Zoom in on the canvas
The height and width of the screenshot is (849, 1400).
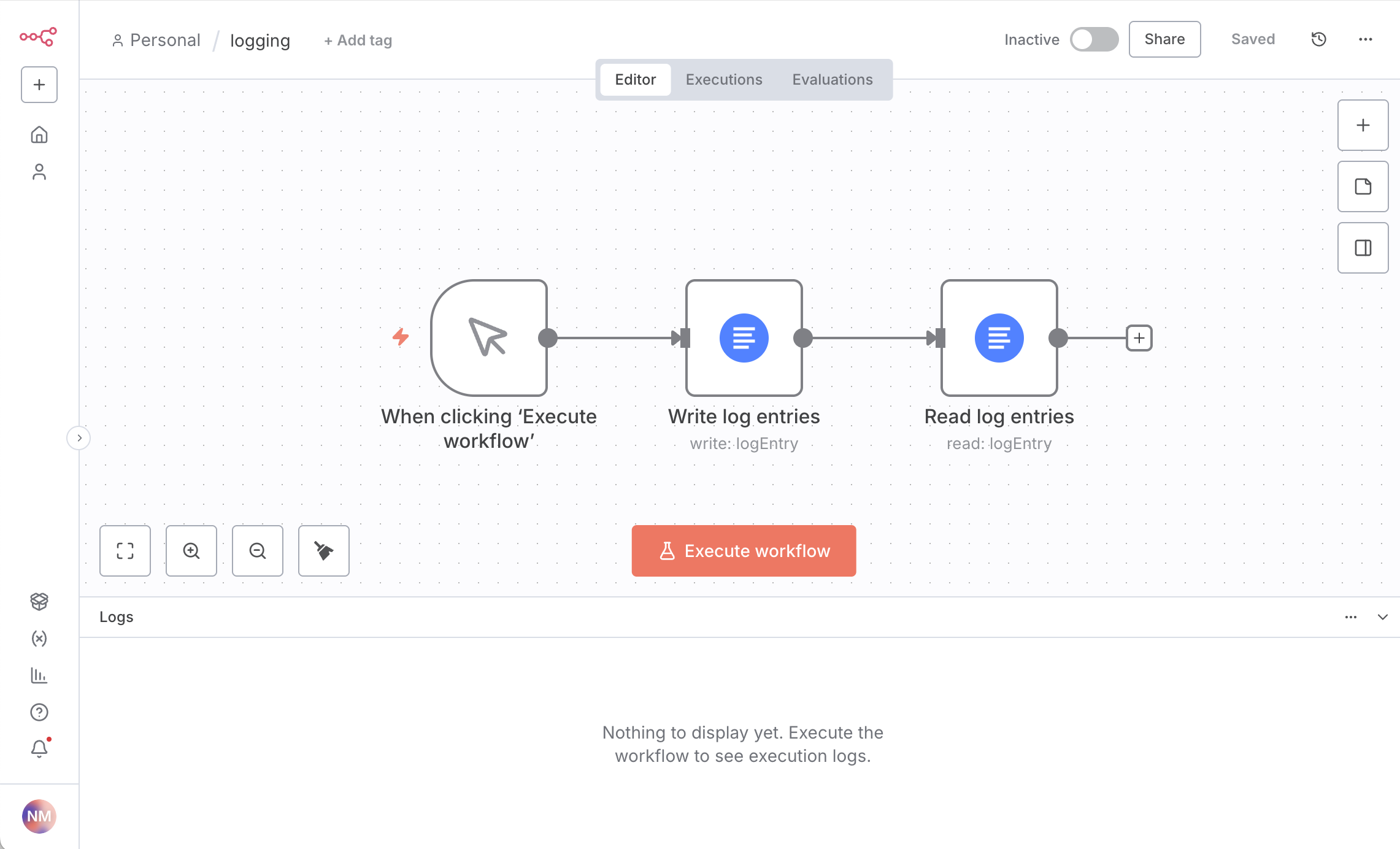point(191,551)
